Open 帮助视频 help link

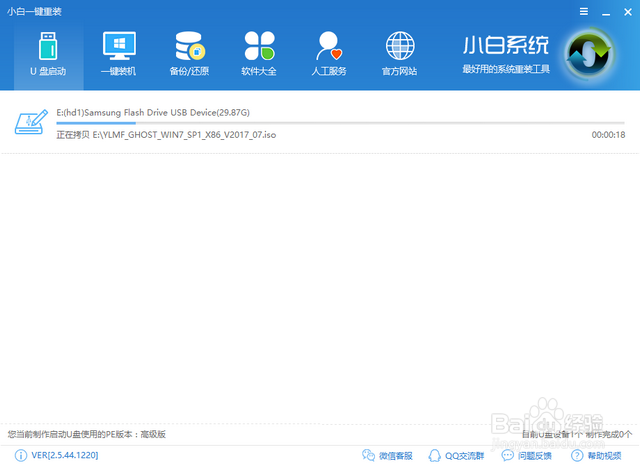pyautogui.click(x=596, y=455)
